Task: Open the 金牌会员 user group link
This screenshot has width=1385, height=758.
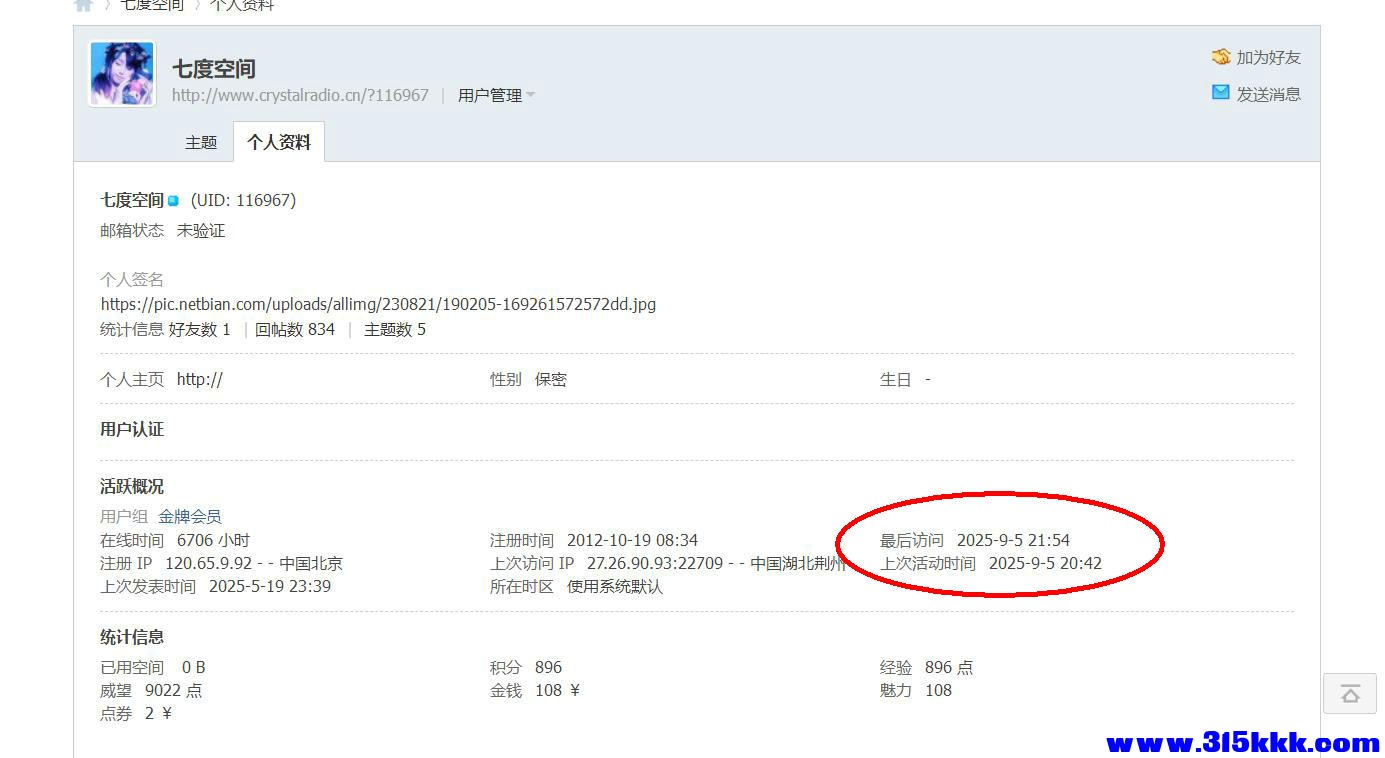Action: (190, 516)
